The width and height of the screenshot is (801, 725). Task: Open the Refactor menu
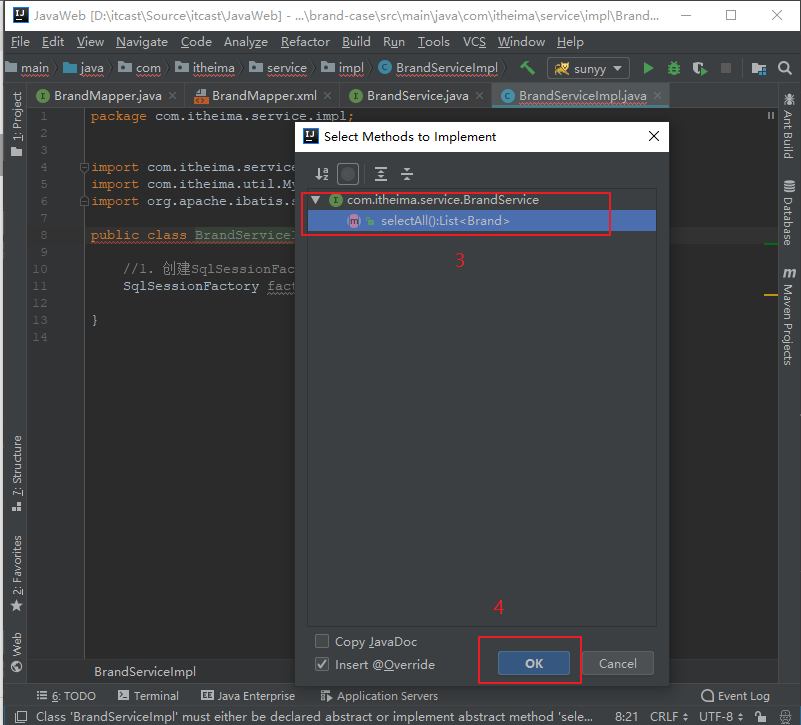(x=305, y=42)
